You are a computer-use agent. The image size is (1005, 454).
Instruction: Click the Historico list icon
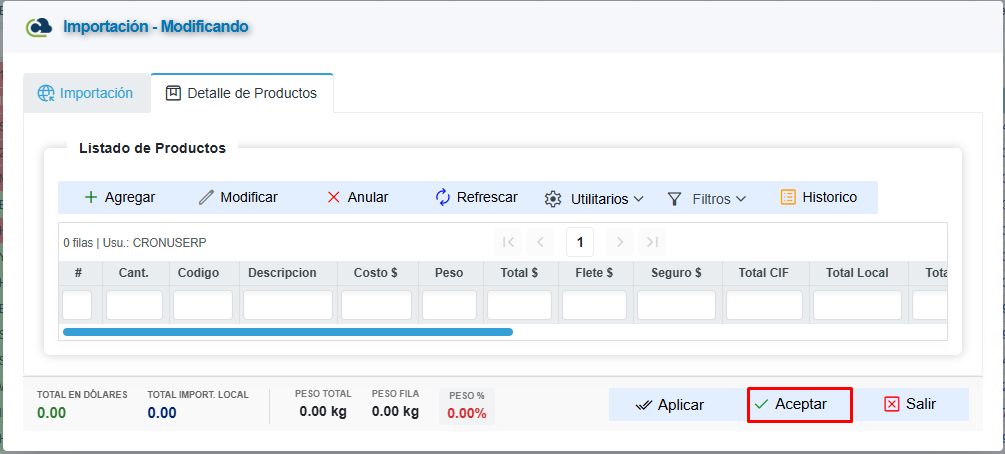click(x=788, y=197)
